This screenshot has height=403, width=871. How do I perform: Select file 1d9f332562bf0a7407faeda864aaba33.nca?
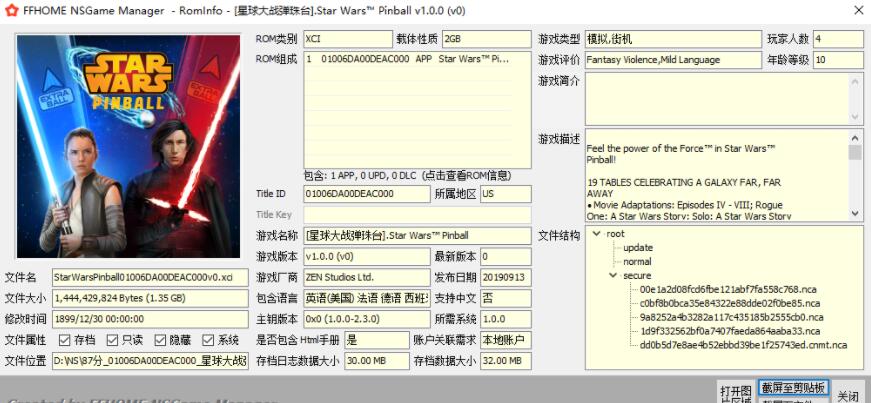point(730,331)
